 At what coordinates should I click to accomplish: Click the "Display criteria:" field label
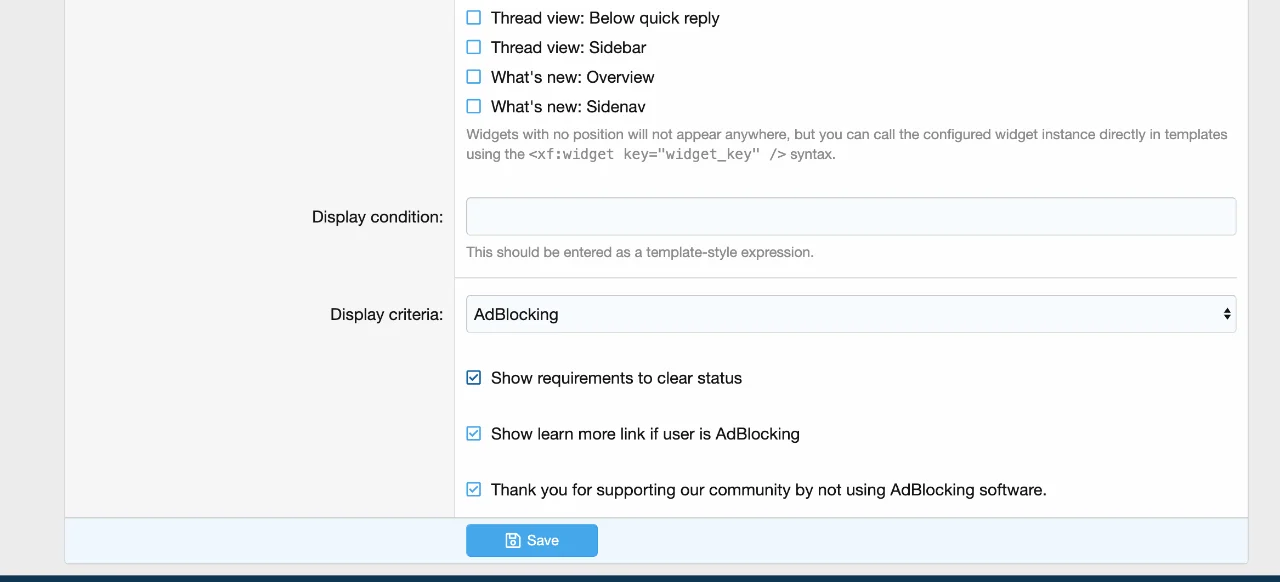coord(386,314)
